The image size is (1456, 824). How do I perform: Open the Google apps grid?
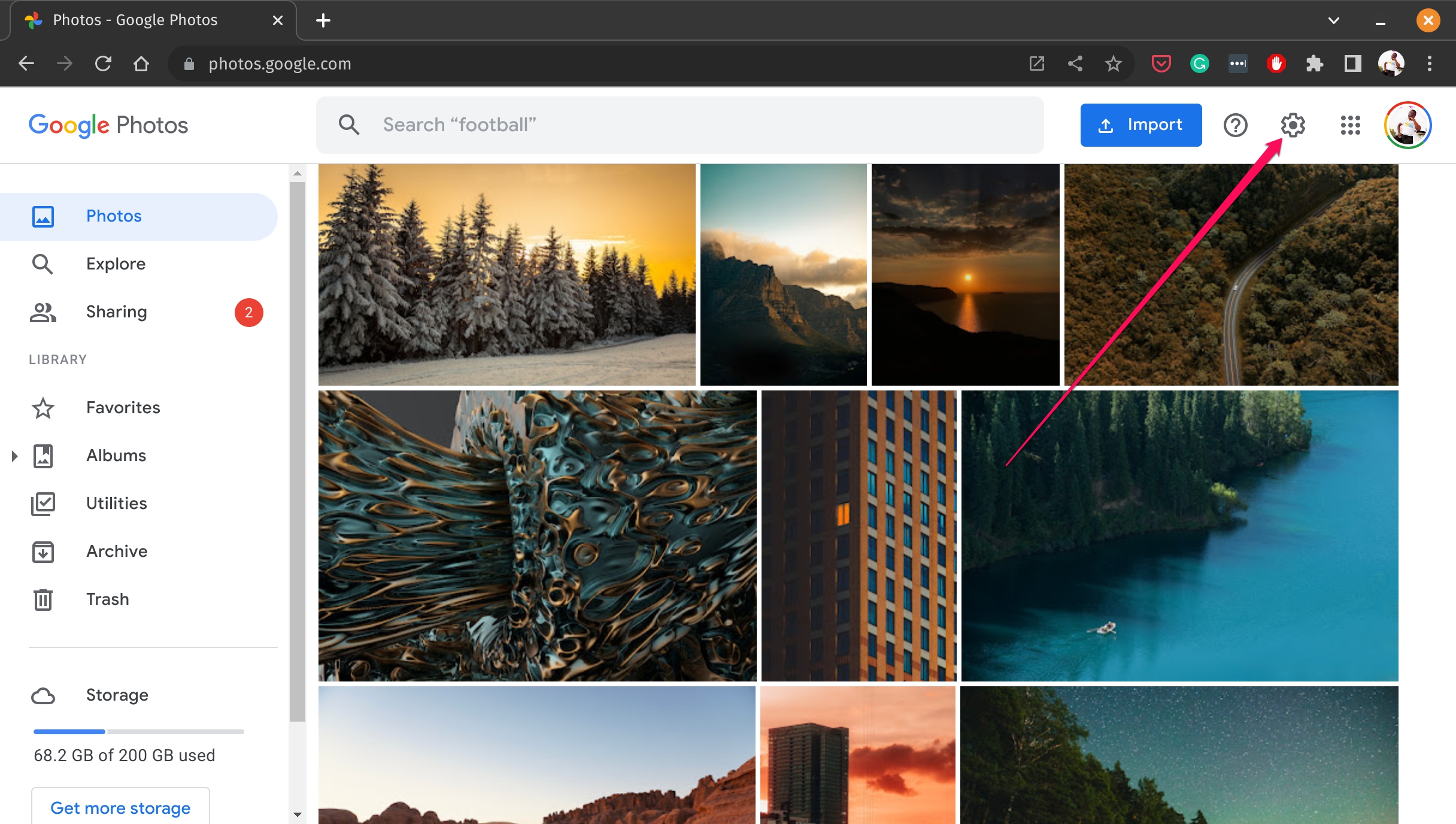tap(1350, 125)
